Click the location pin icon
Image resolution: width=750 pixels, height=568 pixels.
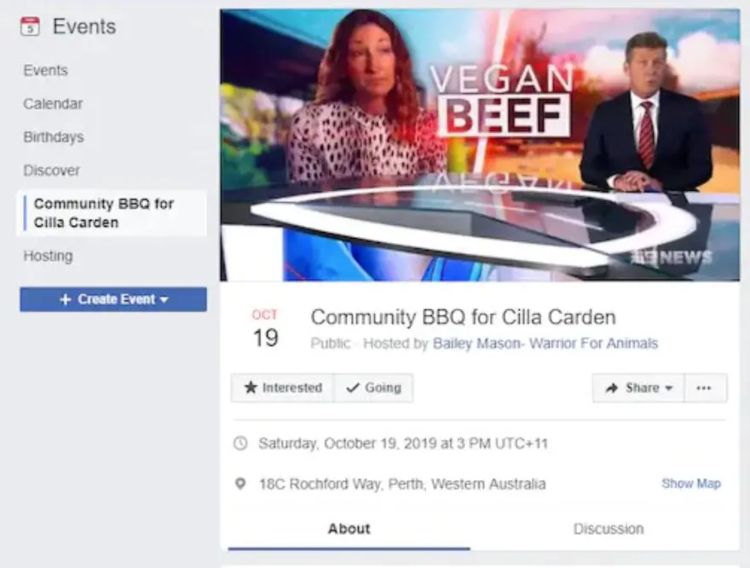pos(241,484)
